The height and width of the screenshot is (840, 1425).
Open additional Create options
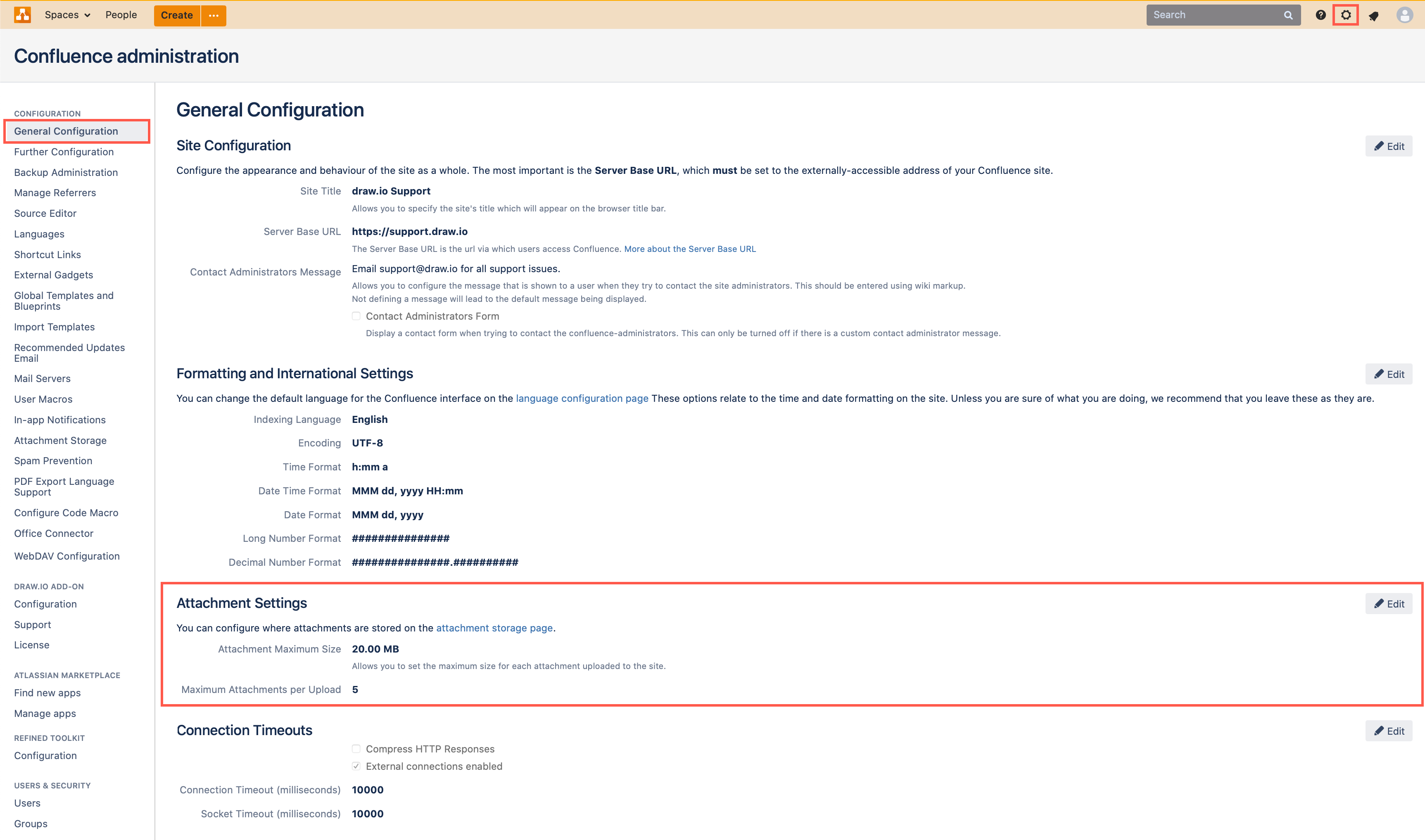click(213, 15)
